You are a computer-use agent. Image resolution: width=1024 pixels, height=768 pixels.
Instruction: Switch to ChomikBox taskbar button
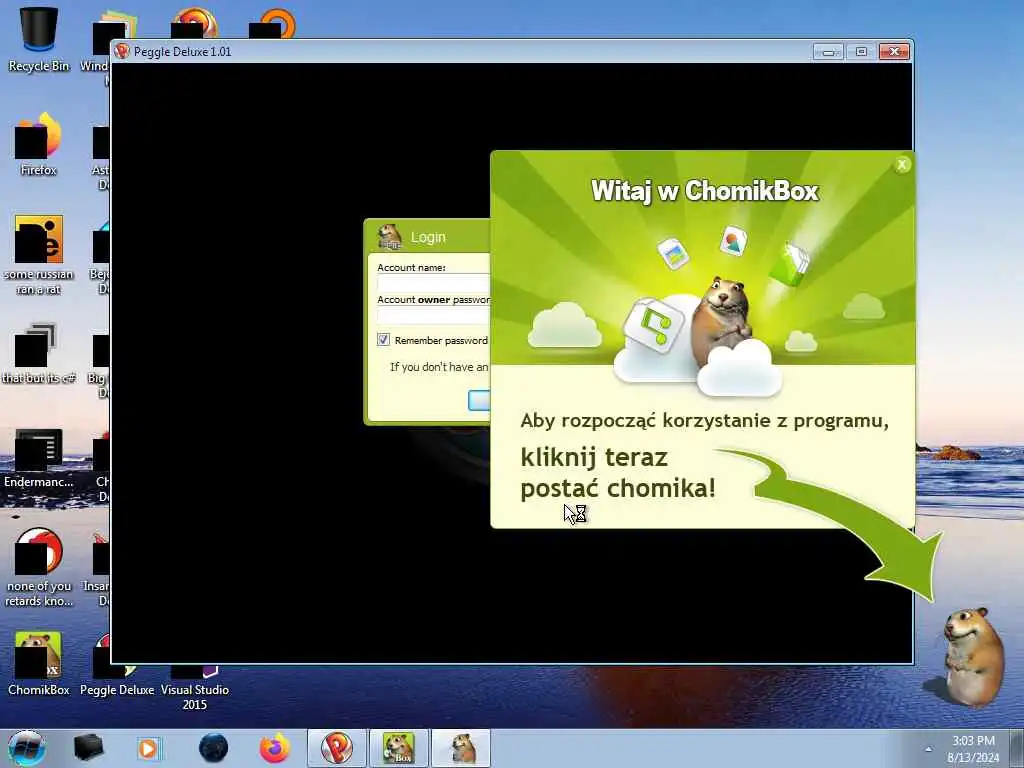pyautogui.click(x=399, y=748)
